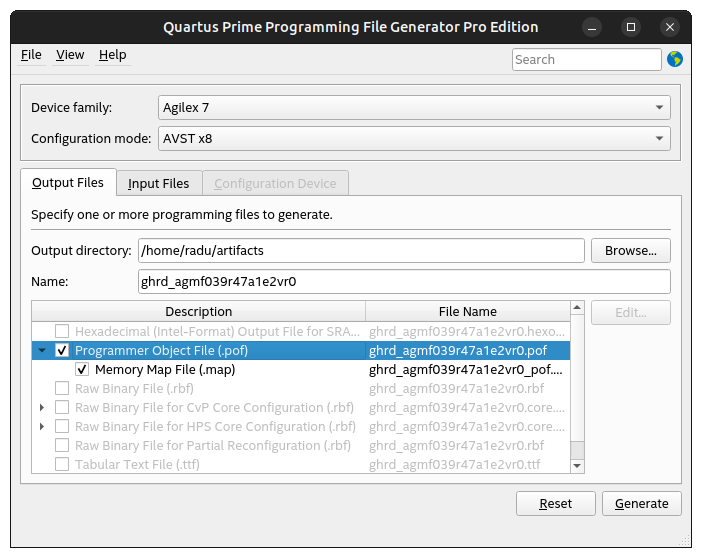Expand Raw Binary File for CvP Core Configuration
This screenshot has height=558, width=702.
[x=42, y=407]
